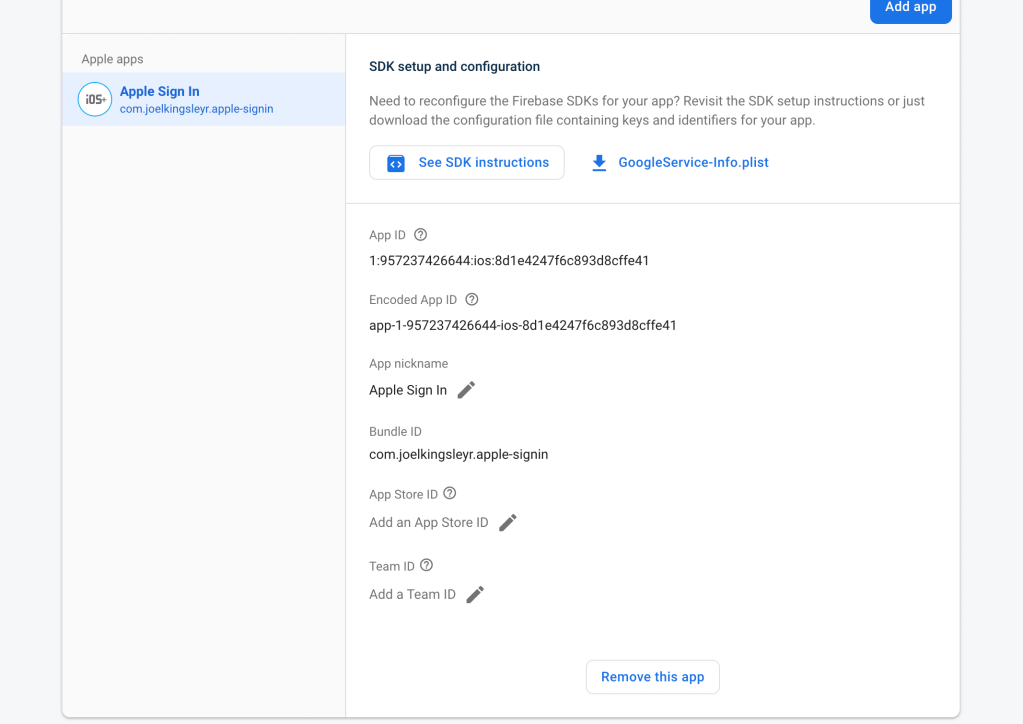Image resolution: width=1023 pixels, height=724 pixels.
Task: Download the GoogleService-Info.plist file
Action: (x=692, y=163)
